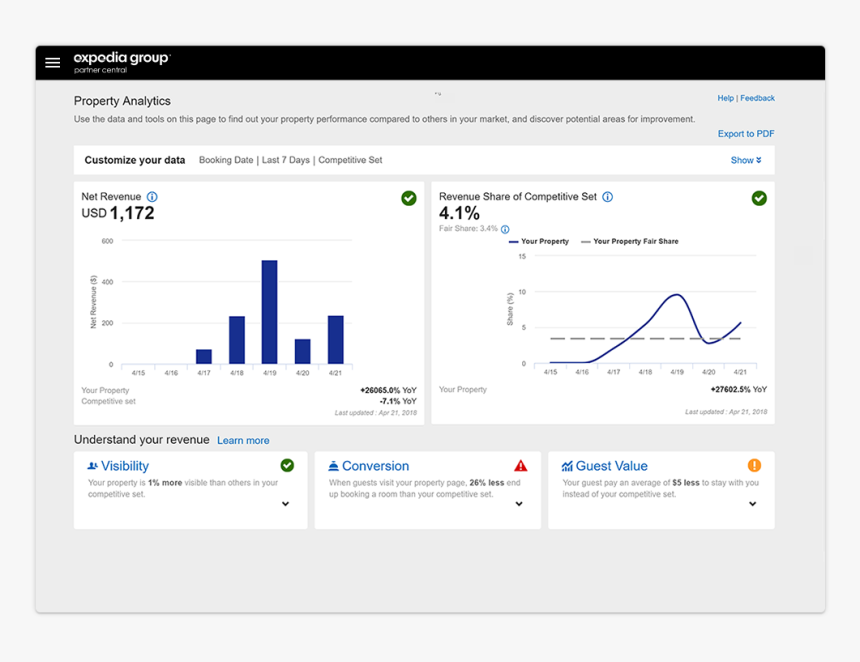The height and width of the screenshot is (662, 860).
Task: Open the Guest Value section heading
Action: [x=612, y=466]
